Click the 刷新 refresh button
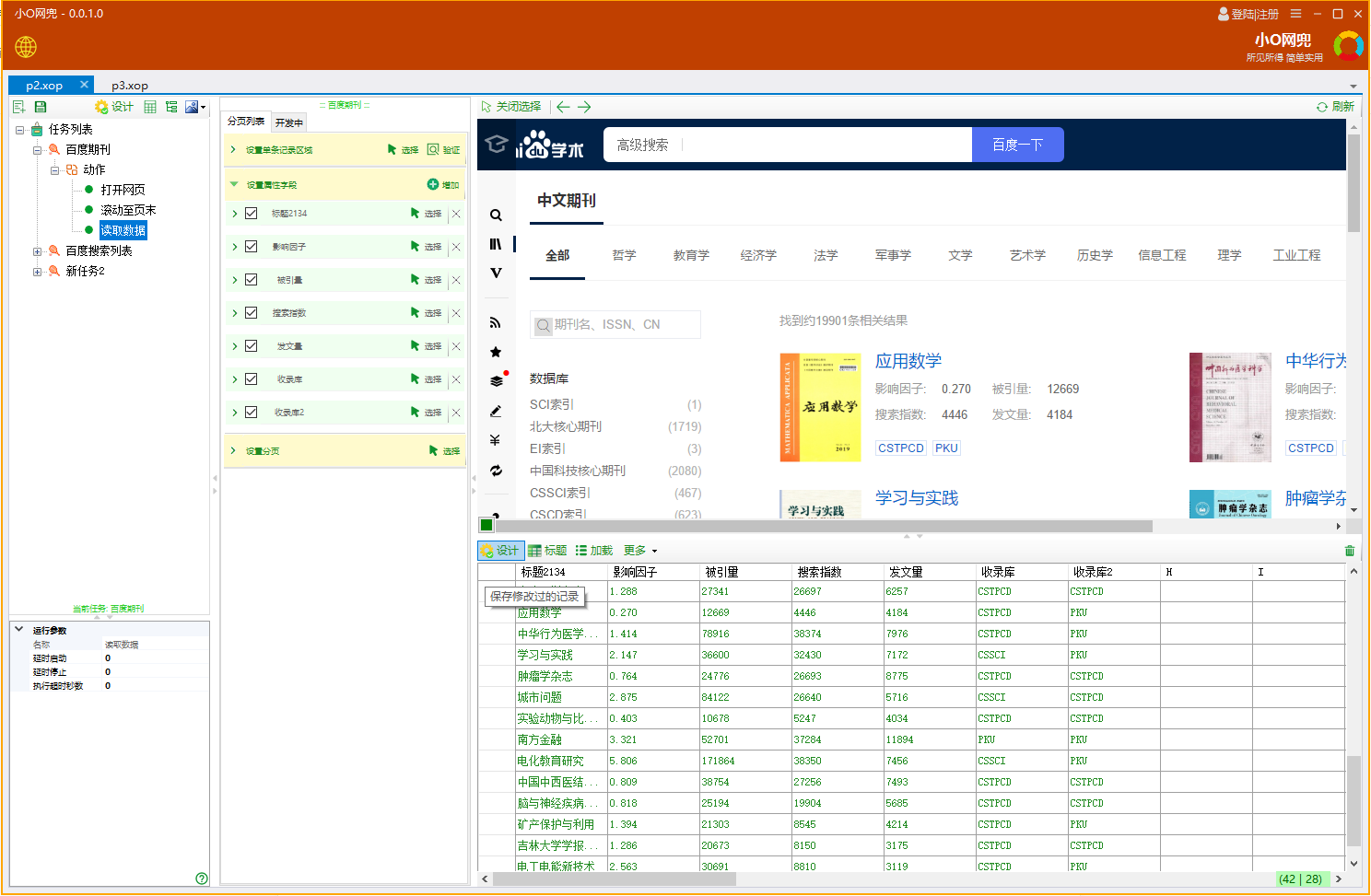 pyautogui.click(x=1335, y=107)
